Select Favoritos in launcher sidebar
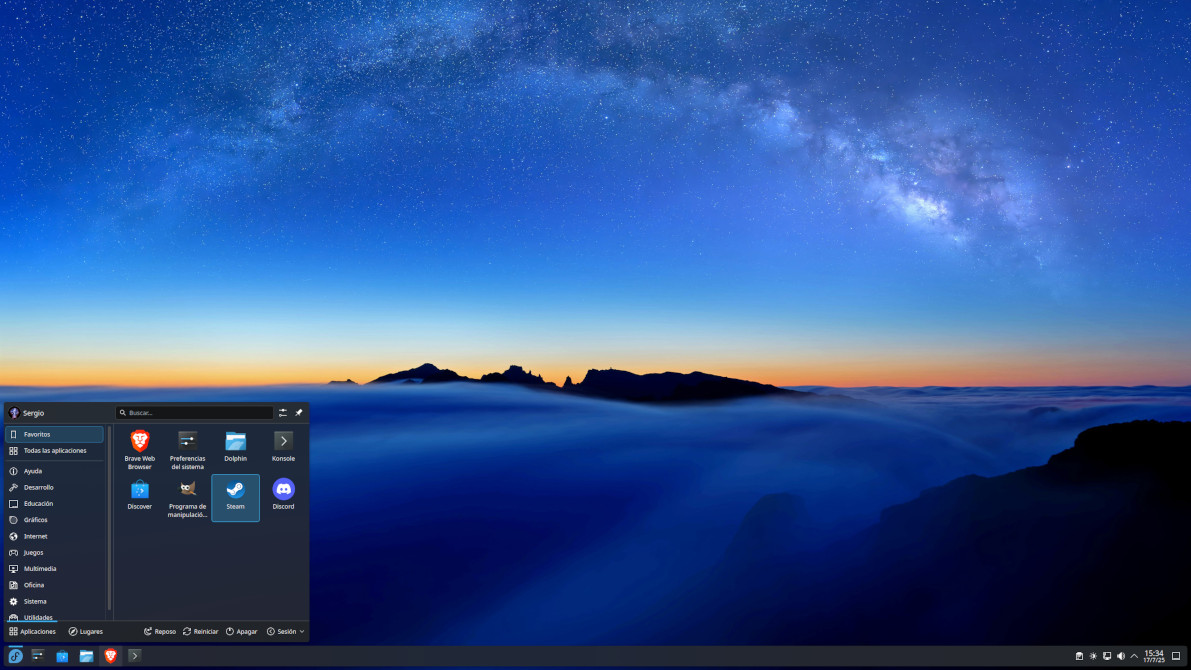1191x670 pixels. 54,435
